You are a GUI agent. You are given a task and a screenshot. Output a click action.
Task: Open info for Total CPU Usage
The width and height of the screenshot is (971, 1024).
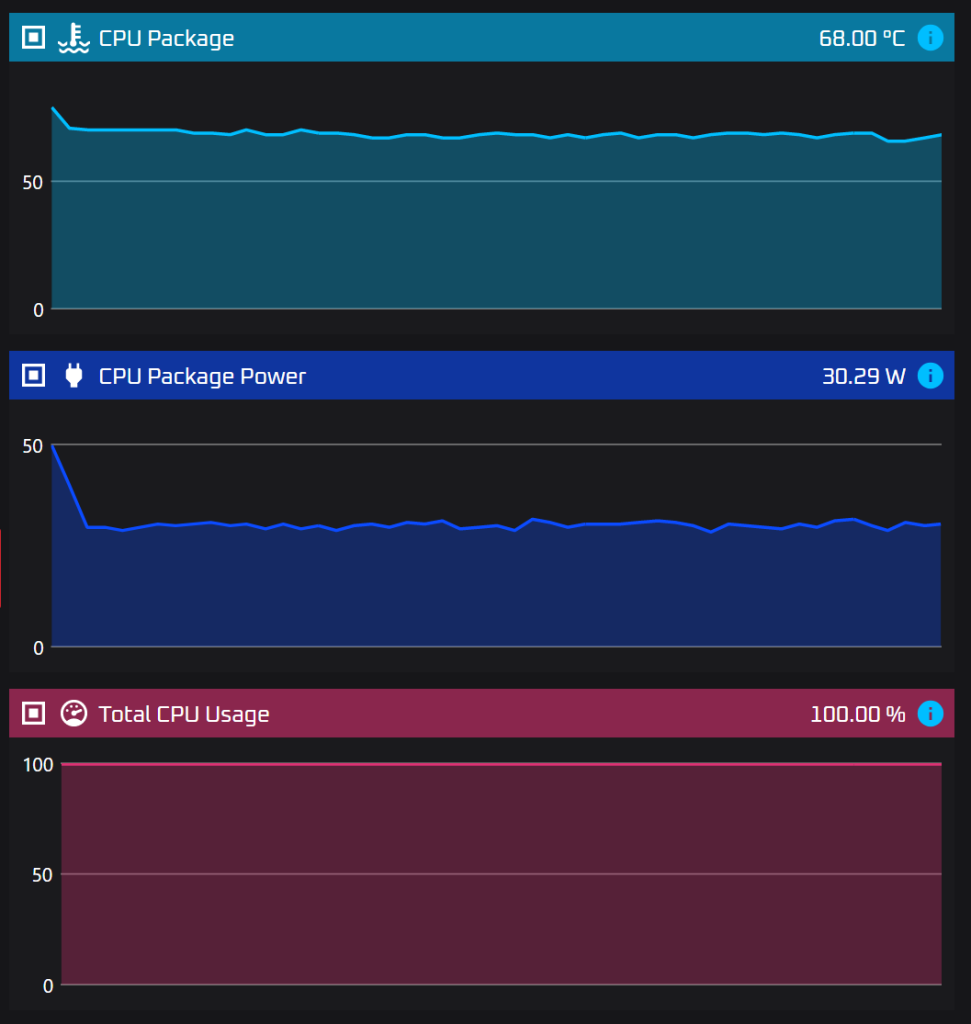click(930, 713)
